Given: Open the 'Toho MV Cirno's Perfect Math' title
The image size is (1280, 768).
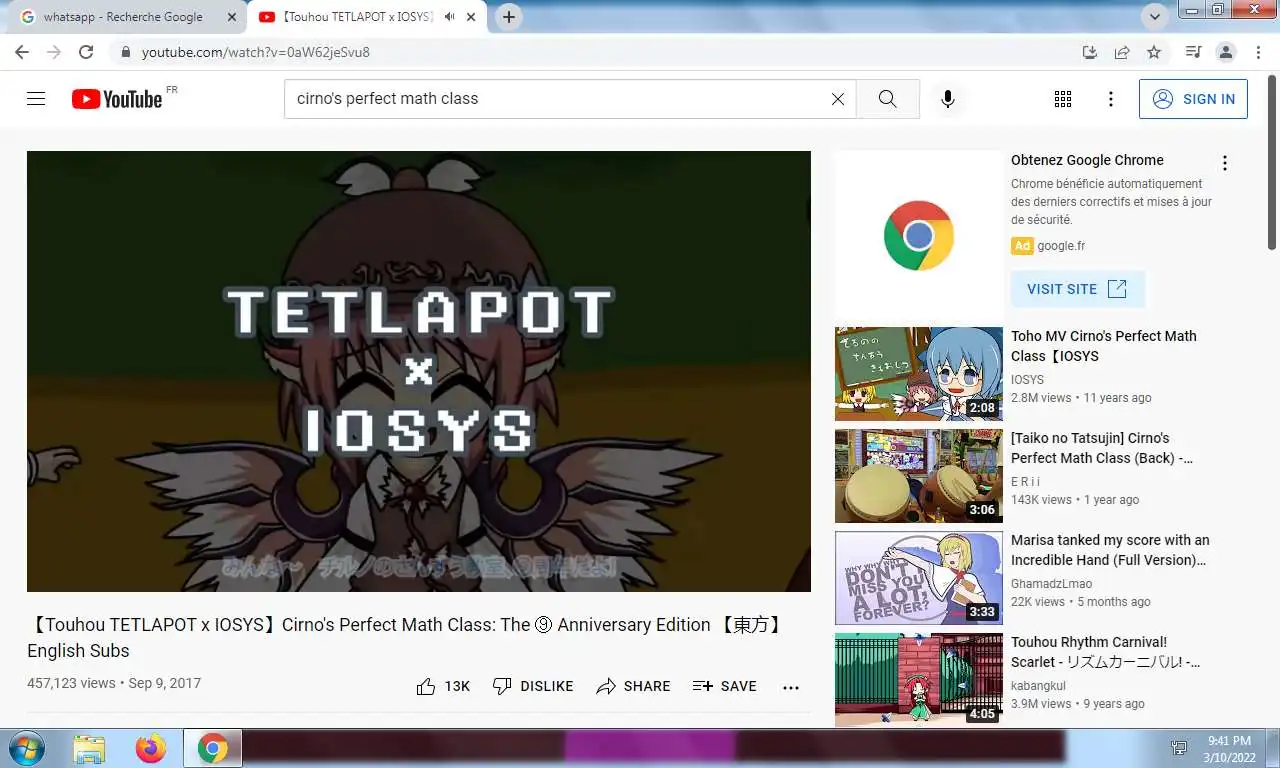Looking at the screenshot, I should click(x=1103, y=346).
